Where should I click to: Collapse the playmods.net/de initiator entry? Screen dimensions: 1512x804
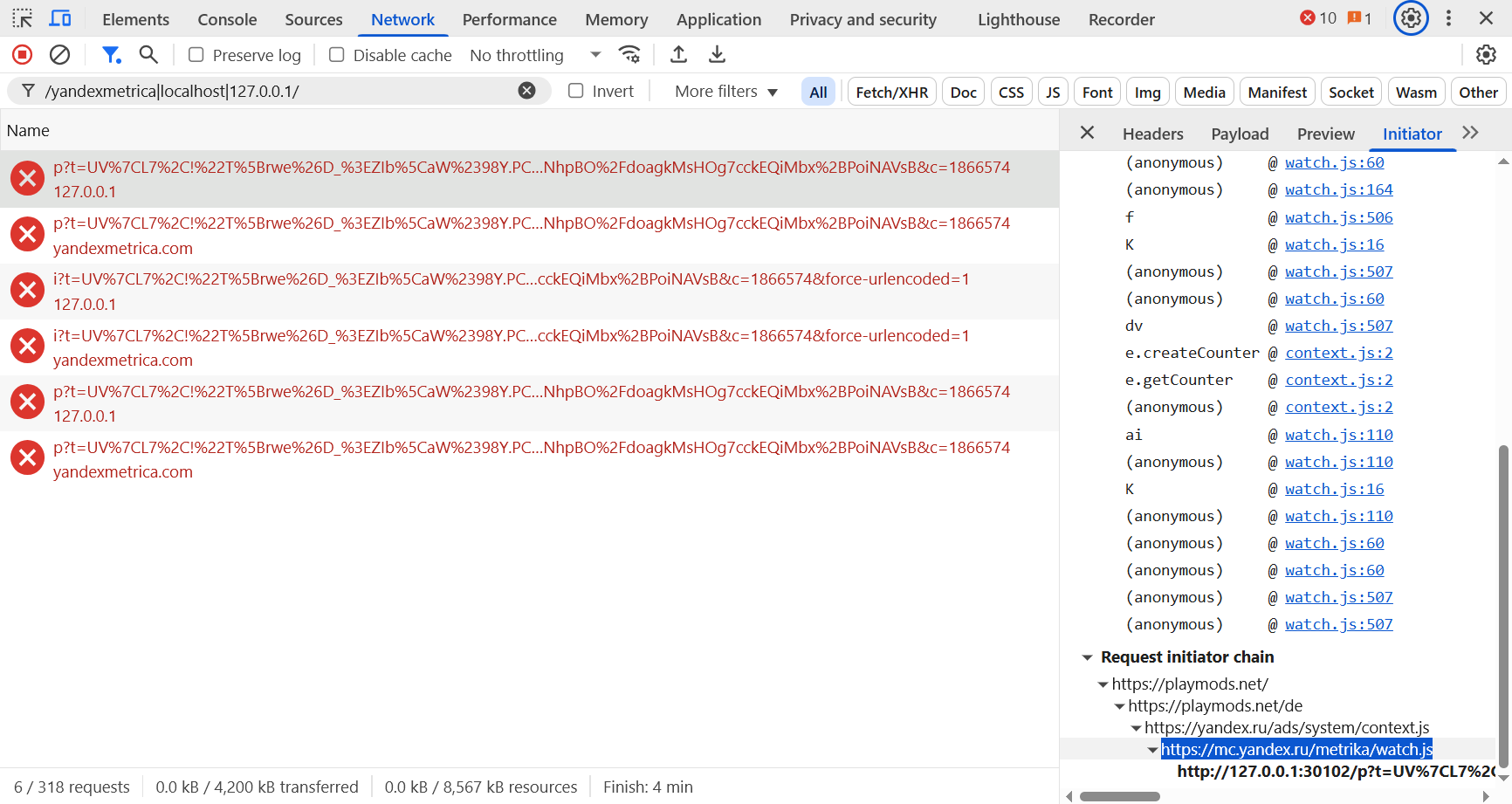point(1120,705)
